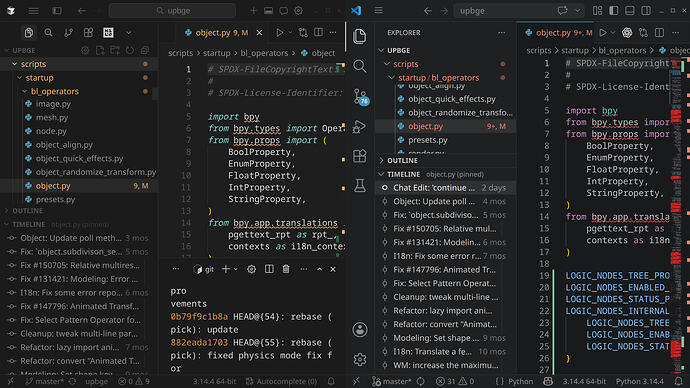Image resolution: width=690 pixels, height=388 pixels.
Task: Toggle the primary side bar in right window
Action: [x=613, y=11]
